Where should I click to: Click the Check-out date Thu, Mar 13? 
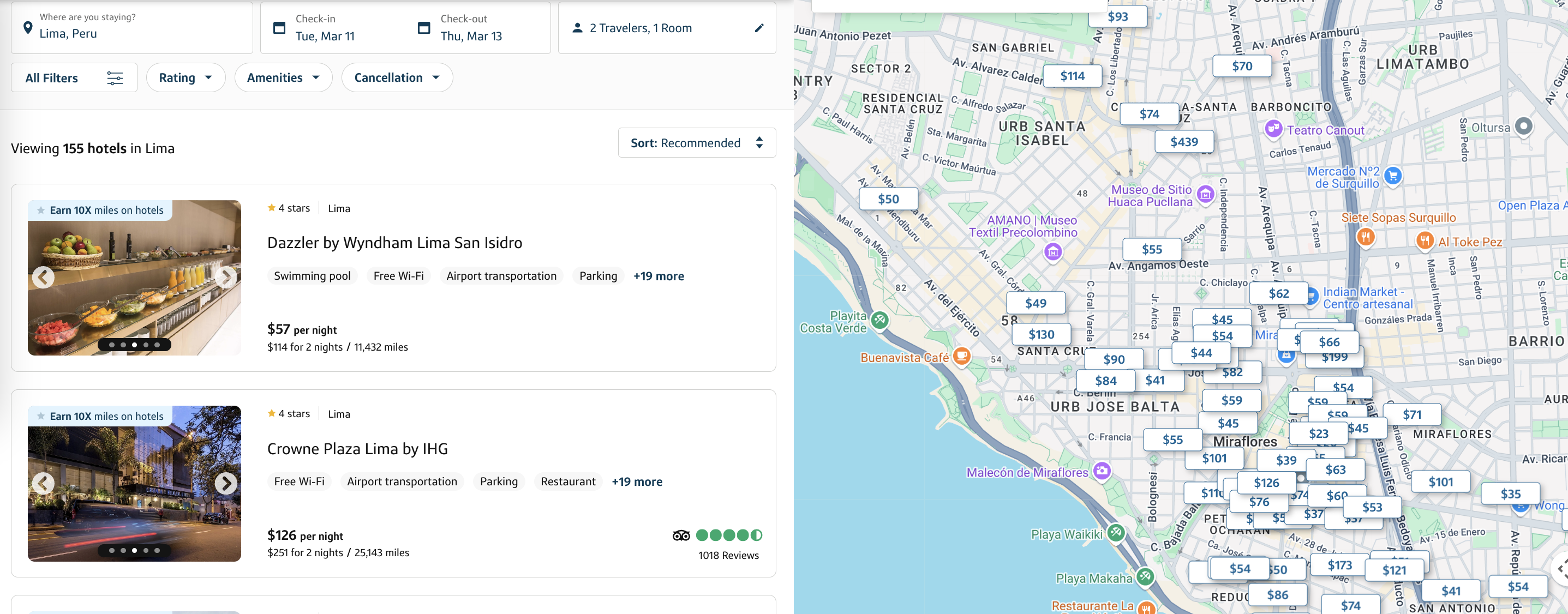click(x=471, y=37)
